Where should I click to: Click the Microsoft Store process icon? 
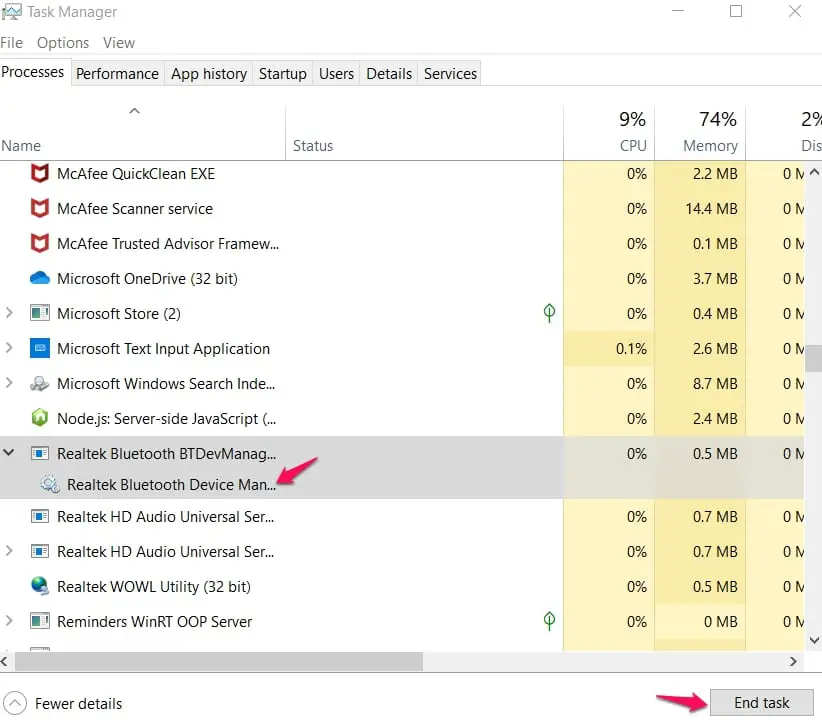pos(40,313)
